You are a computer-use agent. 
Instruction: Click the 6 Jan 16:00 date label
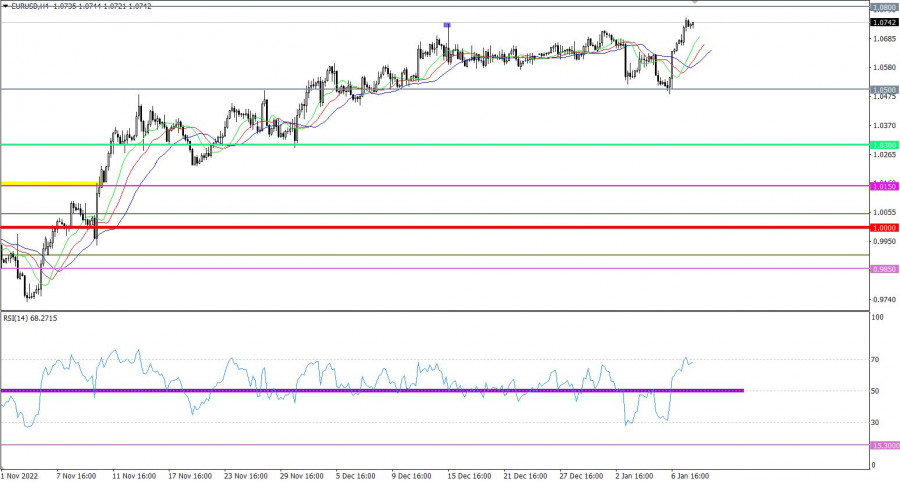pos(689,476)
